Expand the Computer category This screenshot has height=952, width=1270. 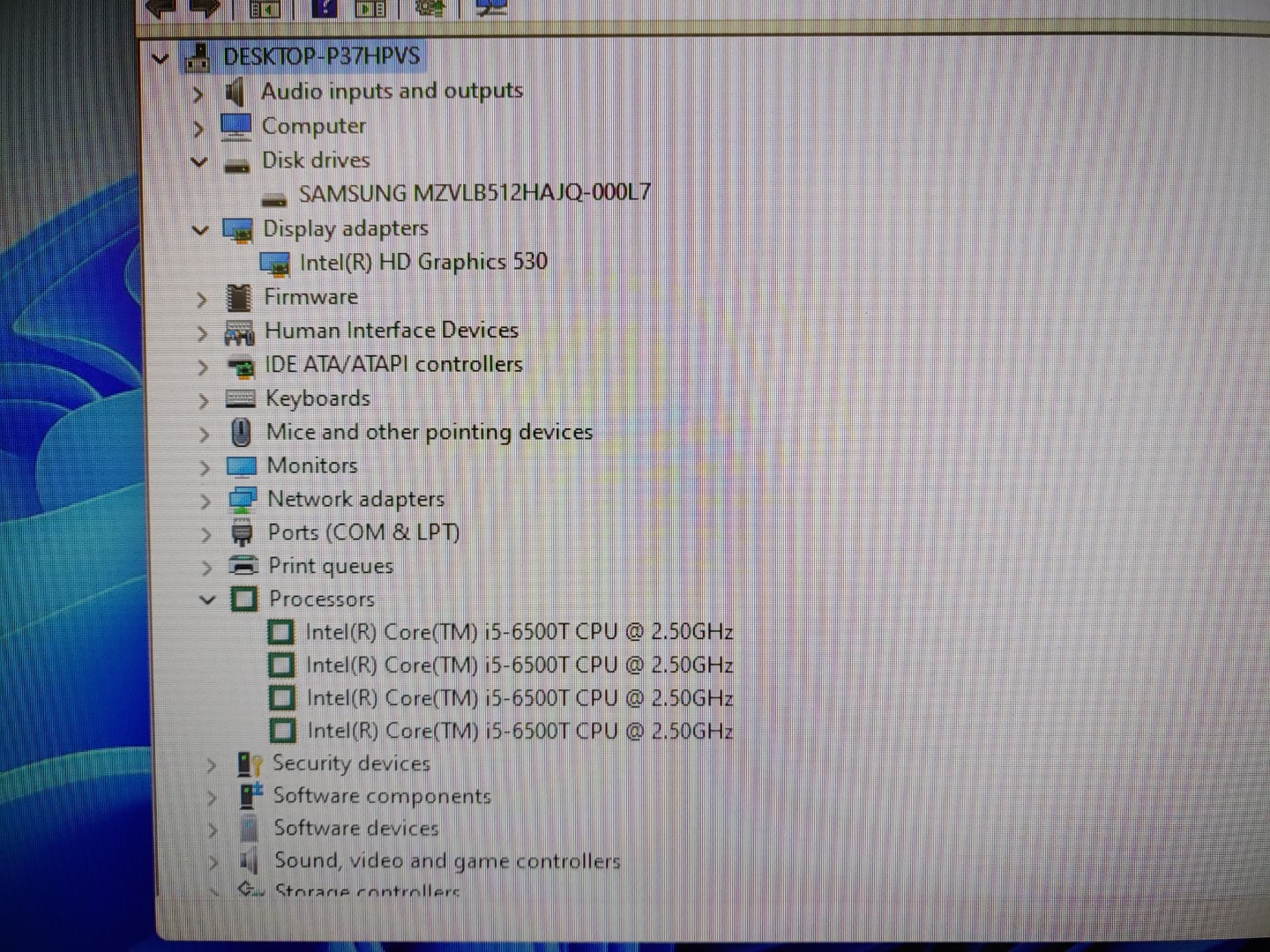tap(198, 129)
